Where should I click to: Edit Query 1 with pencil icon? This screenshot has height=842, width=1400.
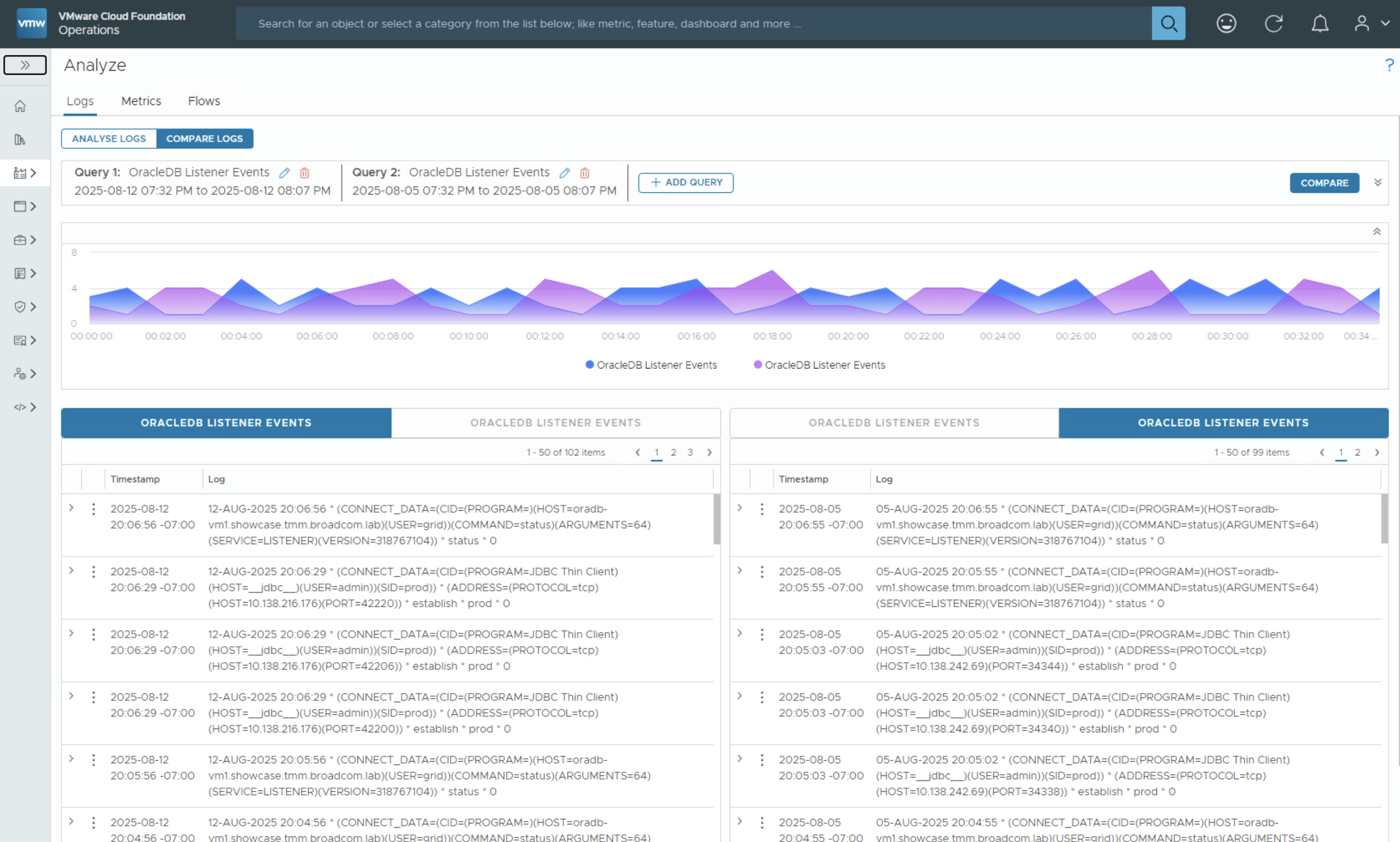point(284,172)
